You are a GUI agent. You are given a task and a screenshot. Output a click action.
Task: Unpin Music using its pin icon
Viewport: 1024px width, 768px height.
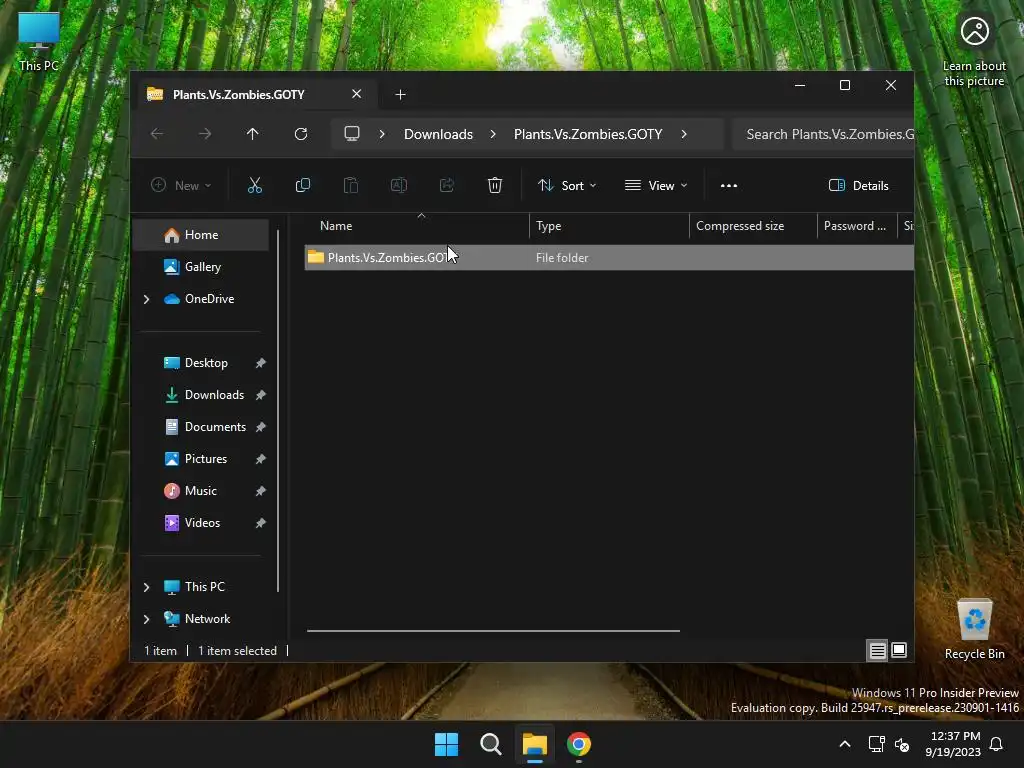pos(261,491)
